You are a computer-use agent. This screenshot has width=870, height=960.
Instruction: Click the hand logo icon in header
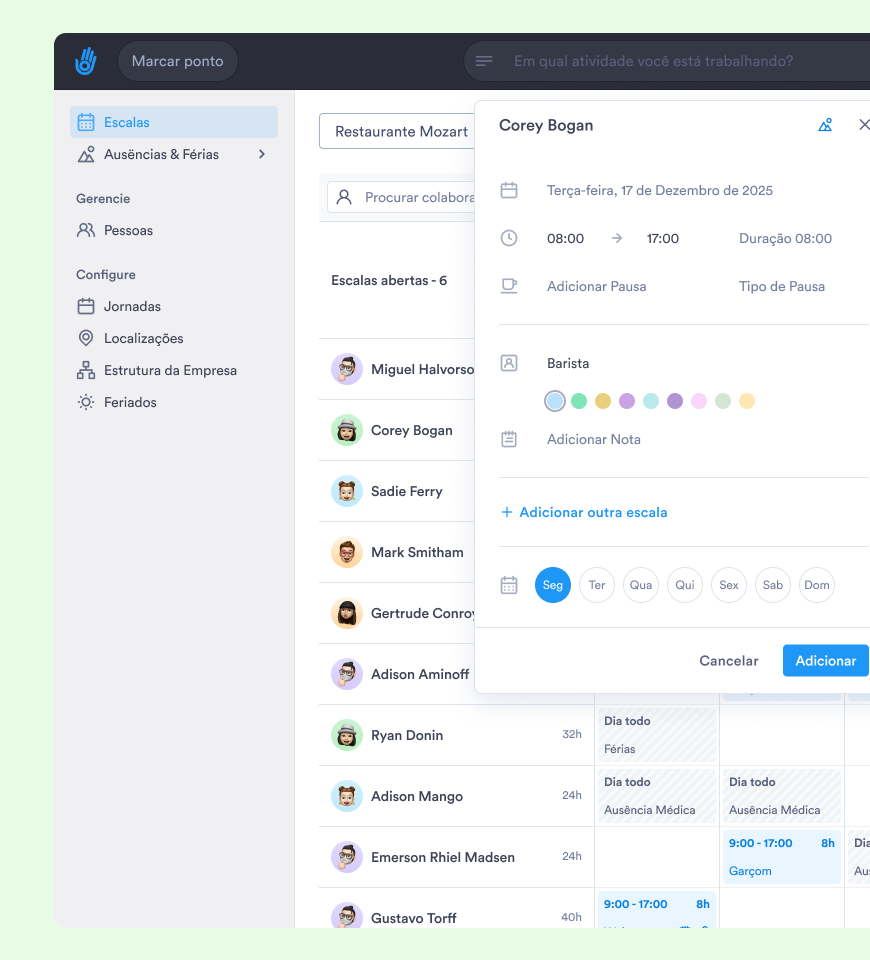[86, 61]
